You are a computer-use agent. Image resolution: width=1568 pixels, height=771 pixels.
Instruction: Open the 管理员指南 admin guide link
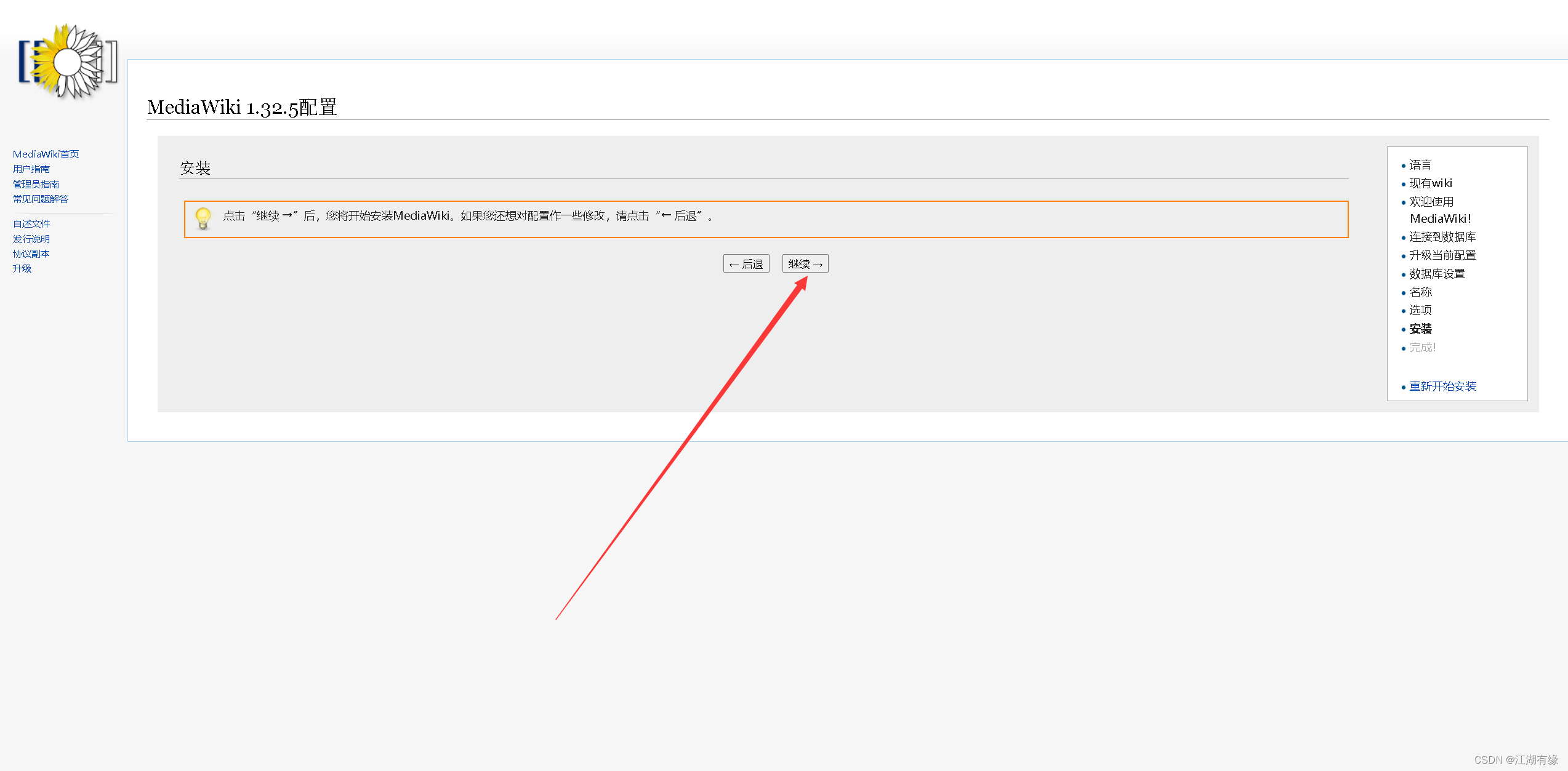click(x=36, y=184)
